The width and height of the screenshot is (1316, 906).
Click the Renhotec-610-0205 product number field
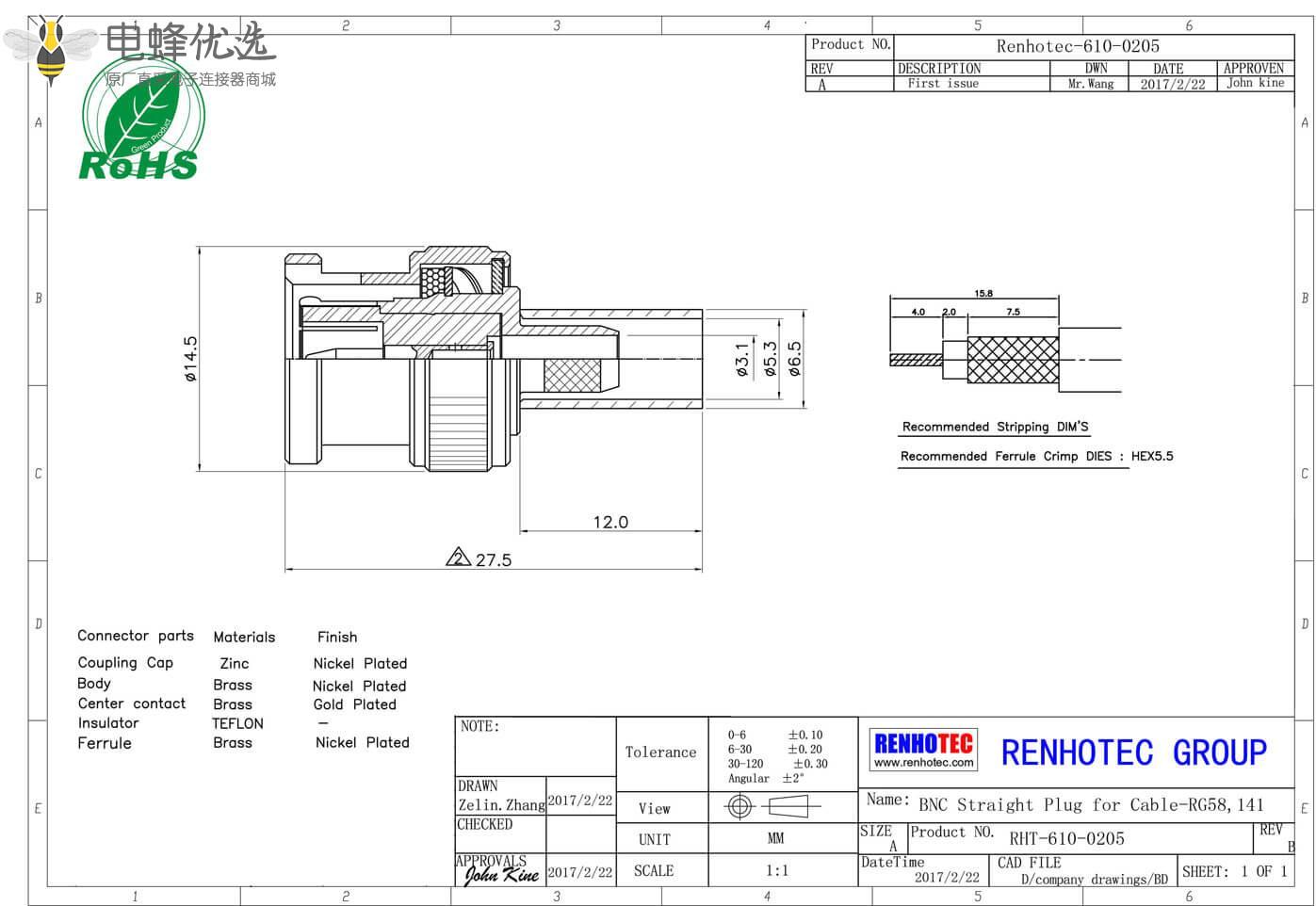tap(1078, 46)
